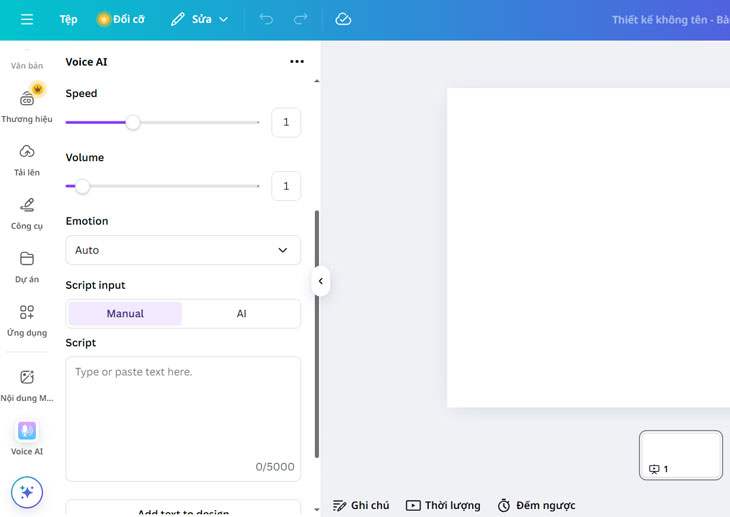Open the Tải lên upload panel
The image size is (730, 517).
pyautogui.click(x=27, y=158)
